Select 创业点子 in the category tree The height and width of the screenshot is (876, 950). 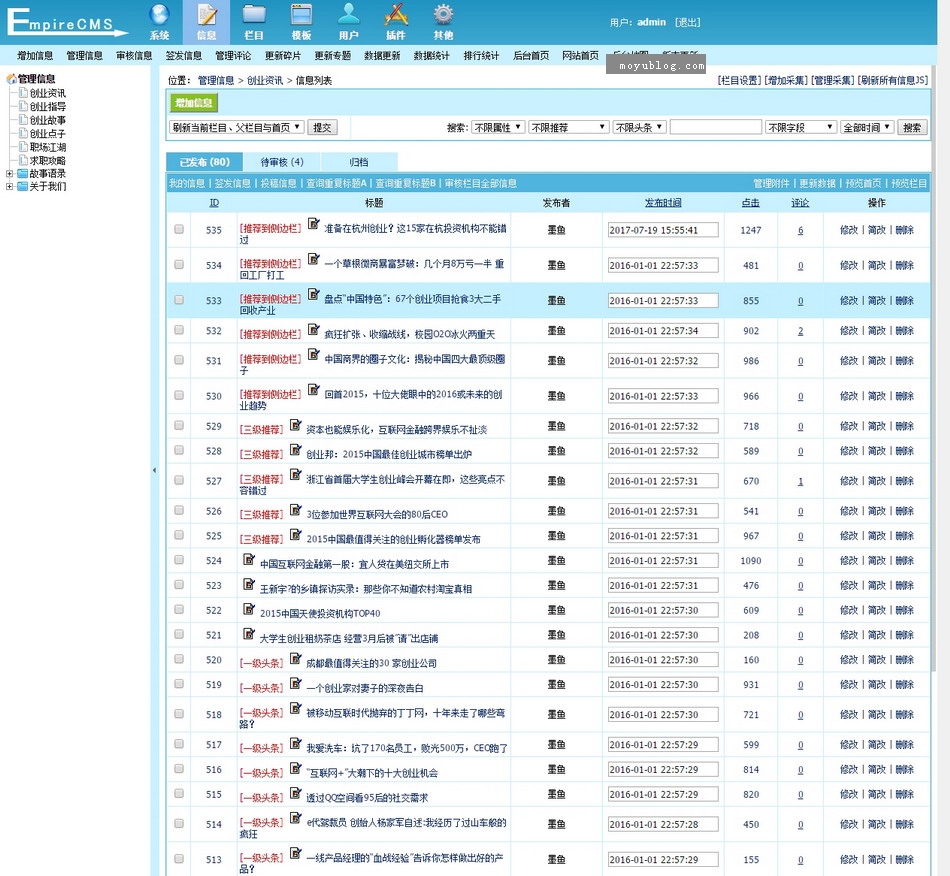pos(48,133)
